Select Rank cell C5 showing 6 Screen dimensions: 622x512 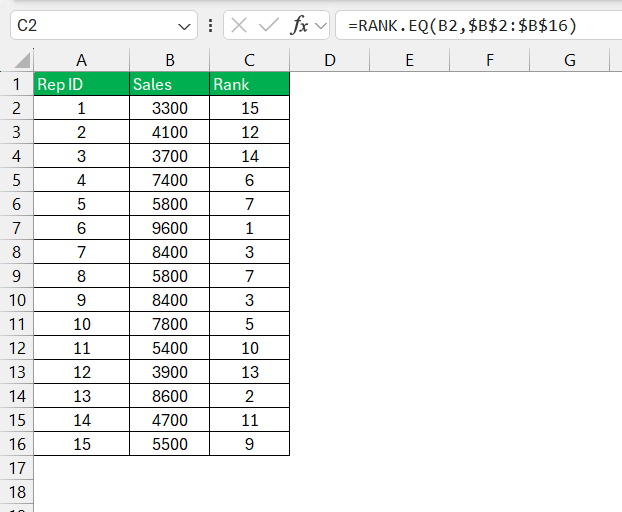tap(250, 180)
